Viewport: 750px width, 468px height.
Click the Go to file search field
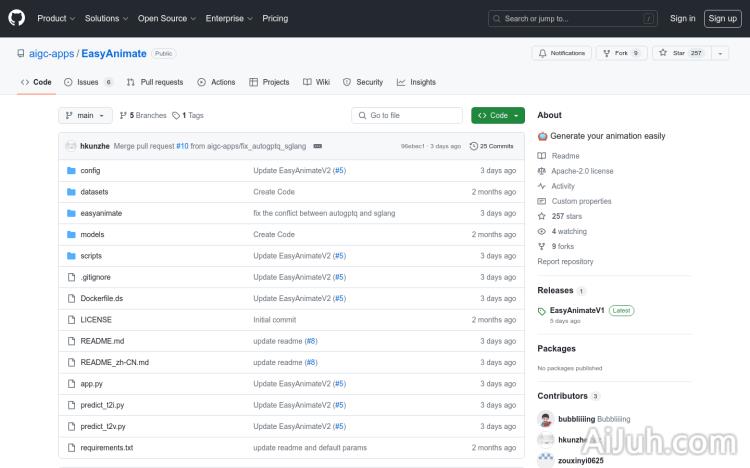pyautogui.click(x=406, y=115)
